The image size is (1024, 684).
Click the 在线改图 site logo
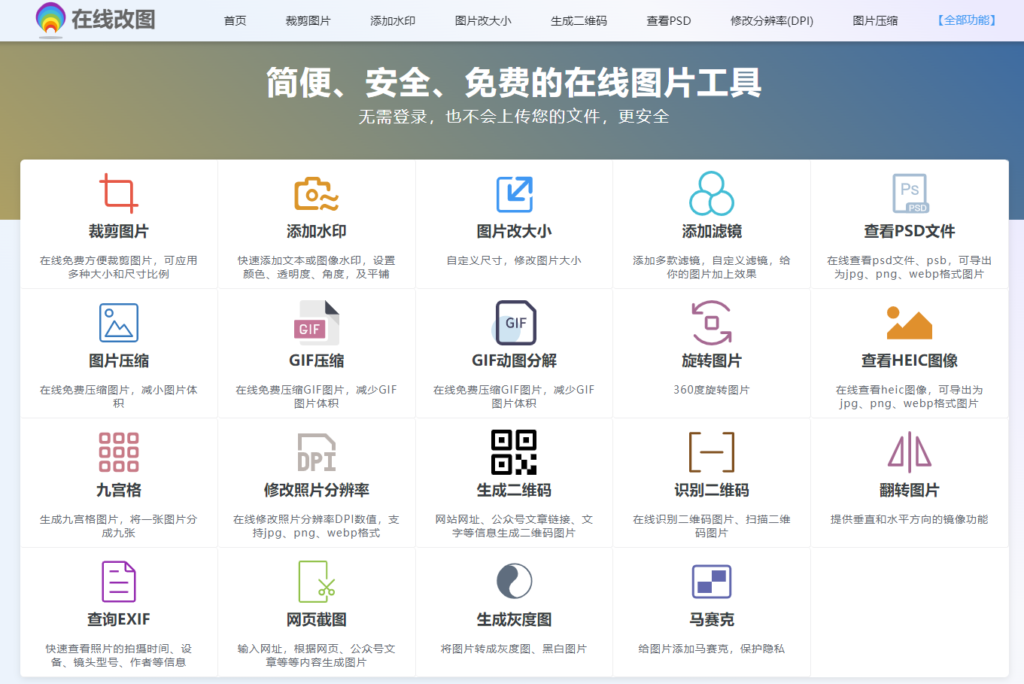coord(95,18)
